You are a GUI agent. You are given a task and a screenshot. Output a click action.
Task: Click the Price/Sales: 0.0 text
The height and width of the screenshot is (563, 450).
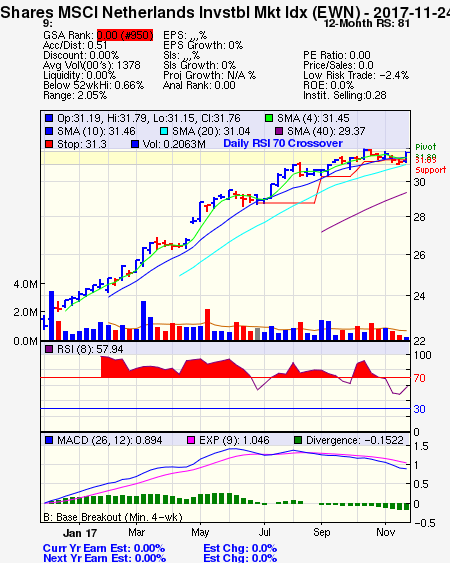(338, 65)
